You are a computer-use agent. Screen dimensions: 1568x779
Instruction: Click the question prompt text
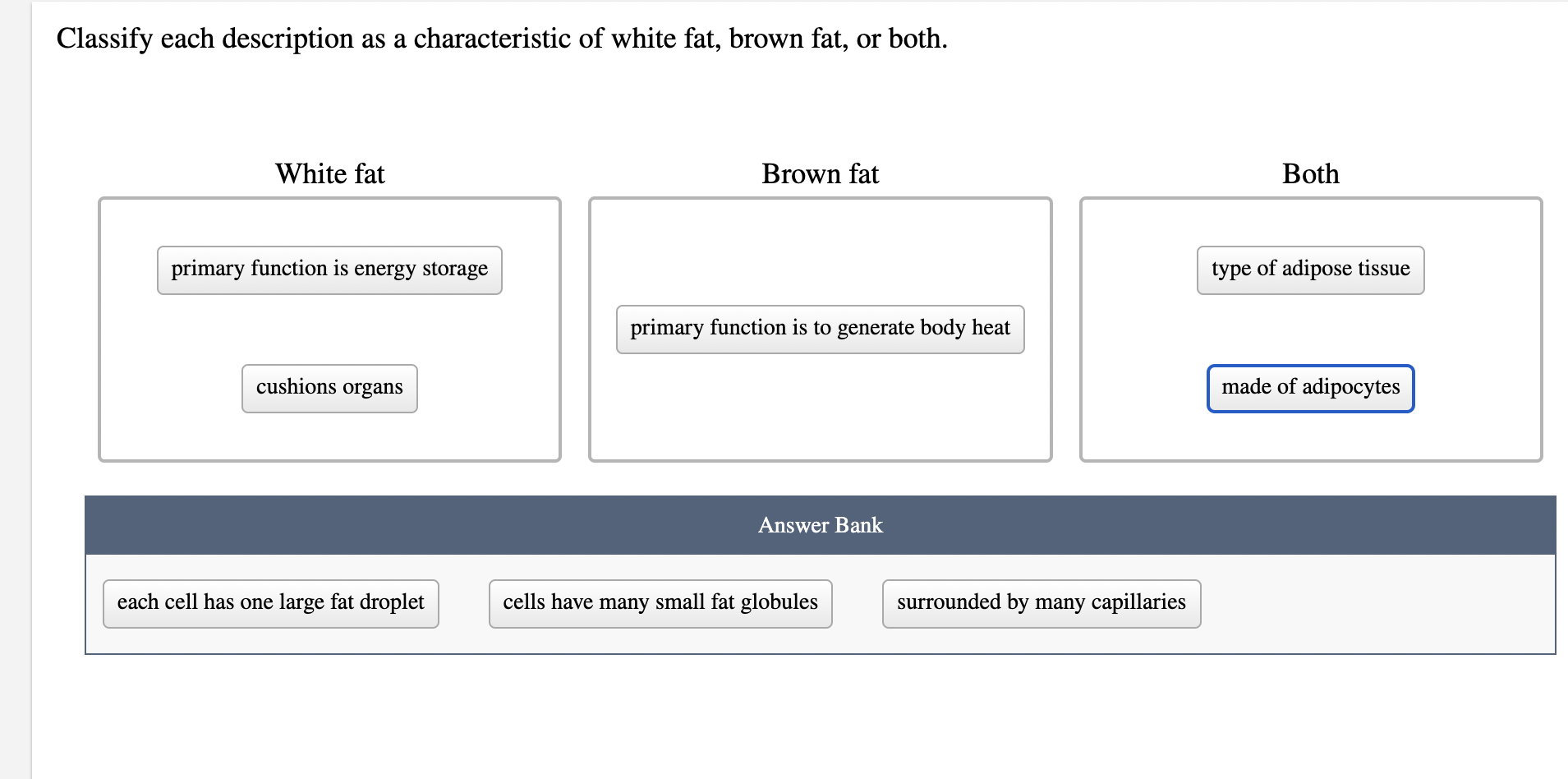(x=501, y=38)
